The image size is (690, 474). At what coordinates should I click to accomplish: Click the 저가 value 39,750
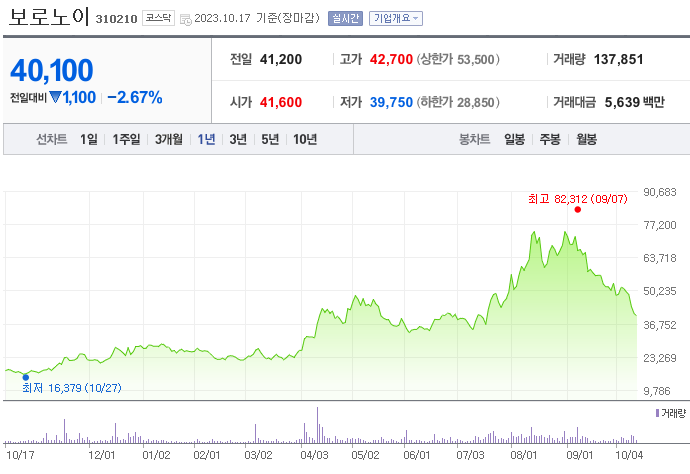pos(391,102)
